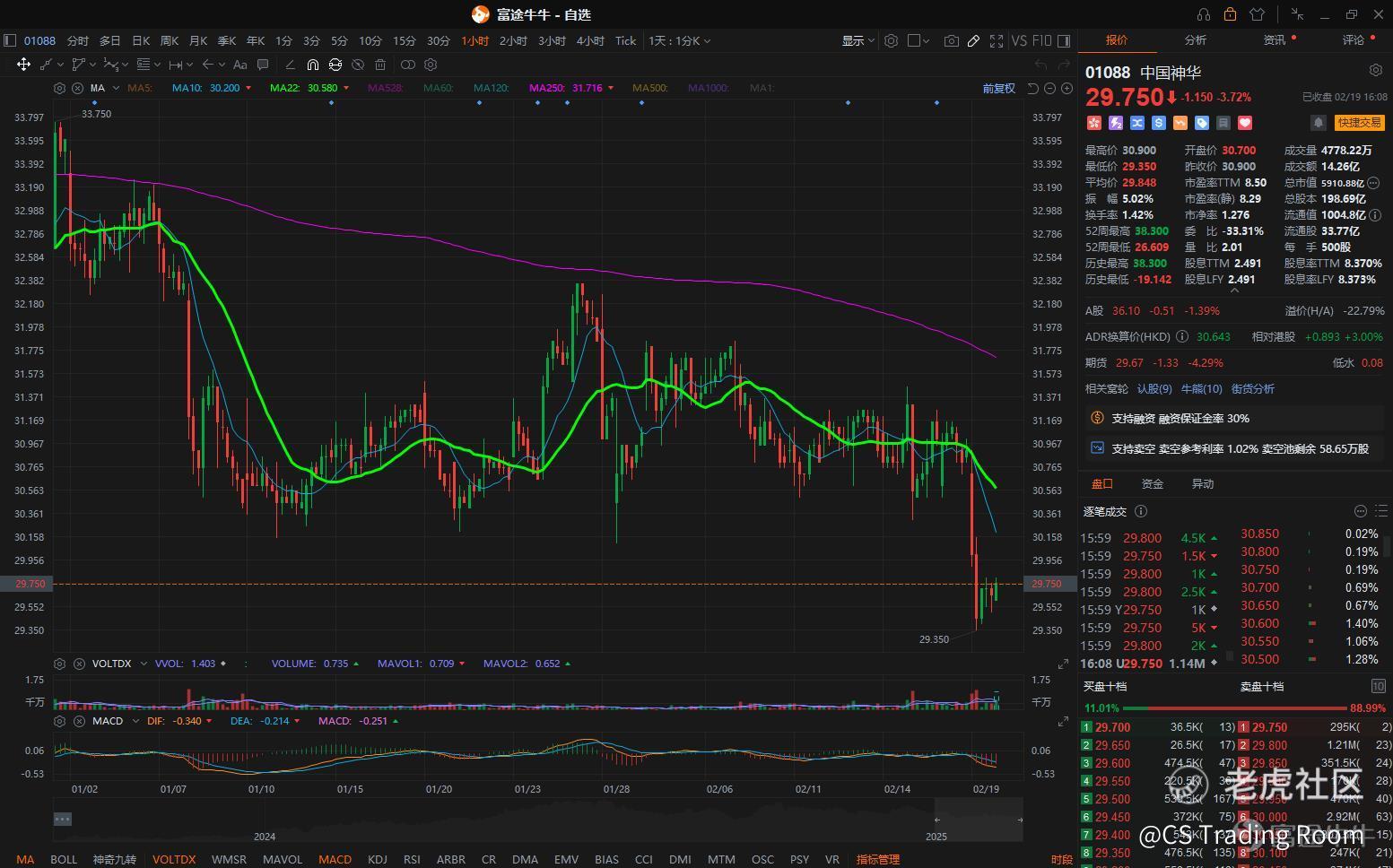Enable the RSI indicator at bottom
1393x868 pixels.
coord(412,859)
